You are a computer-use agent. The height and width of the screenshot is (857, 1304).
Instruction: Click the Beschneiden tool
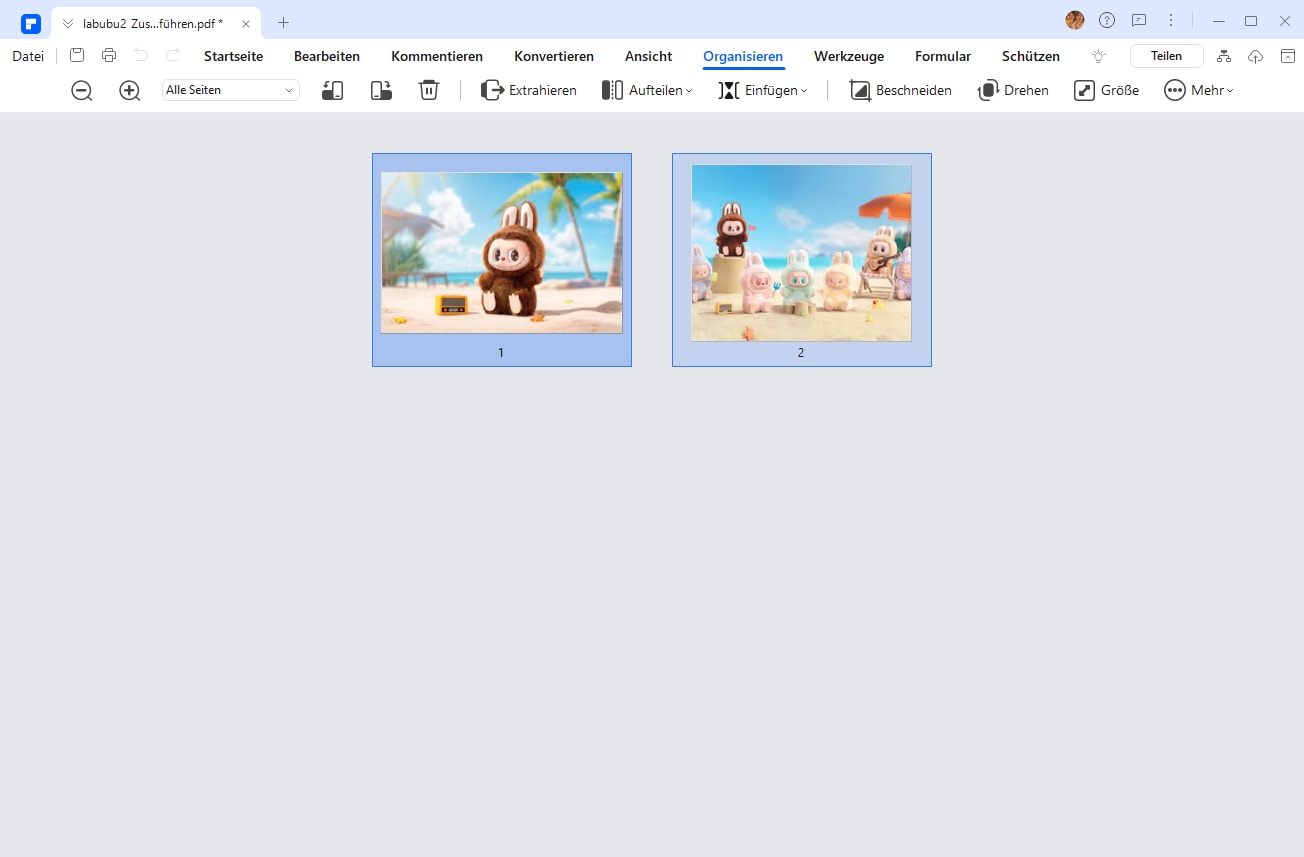pyautogui.click(x=900, y=90)
